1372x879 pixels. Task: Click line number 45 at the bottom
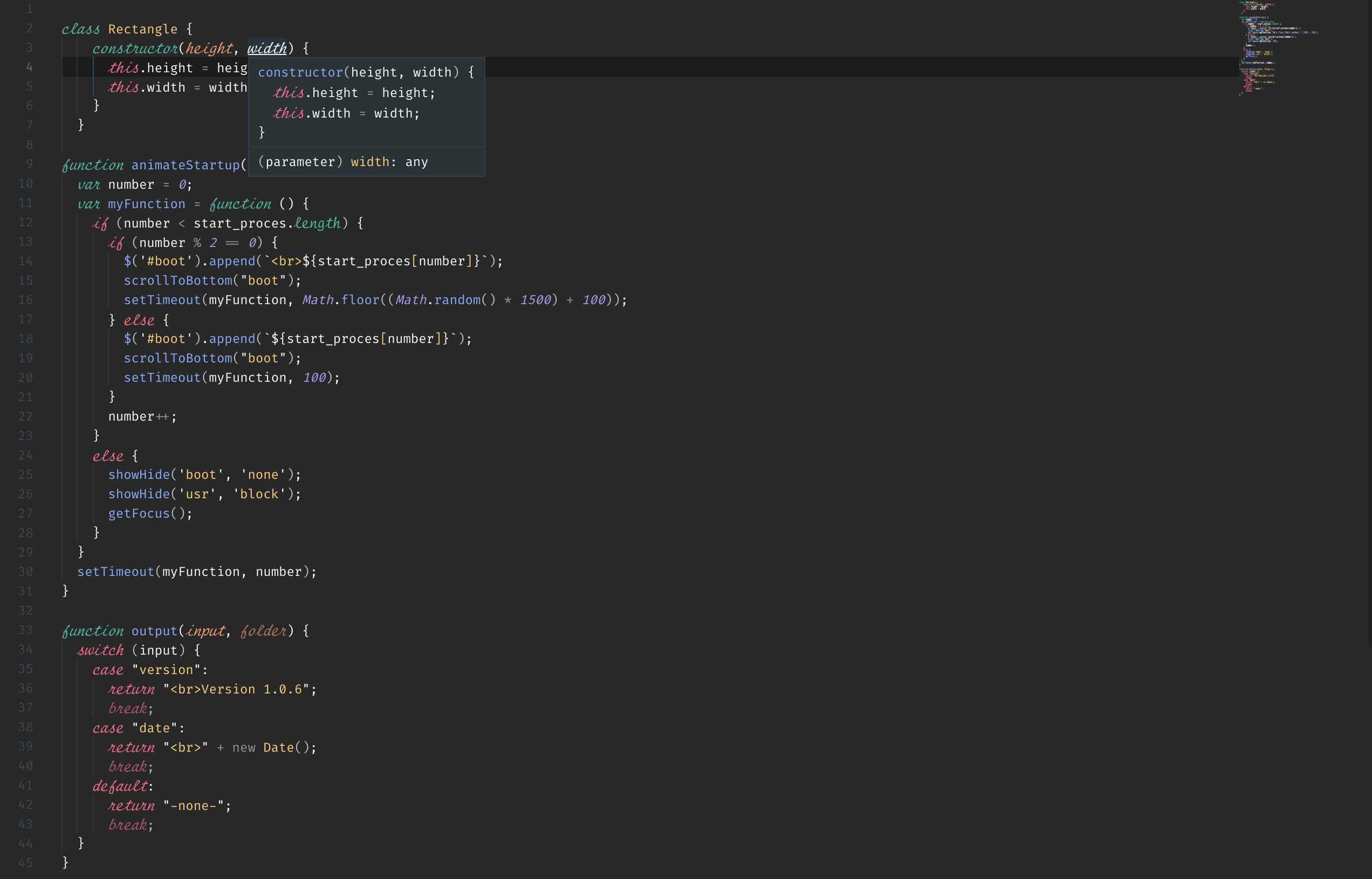(x=26, y=862)
